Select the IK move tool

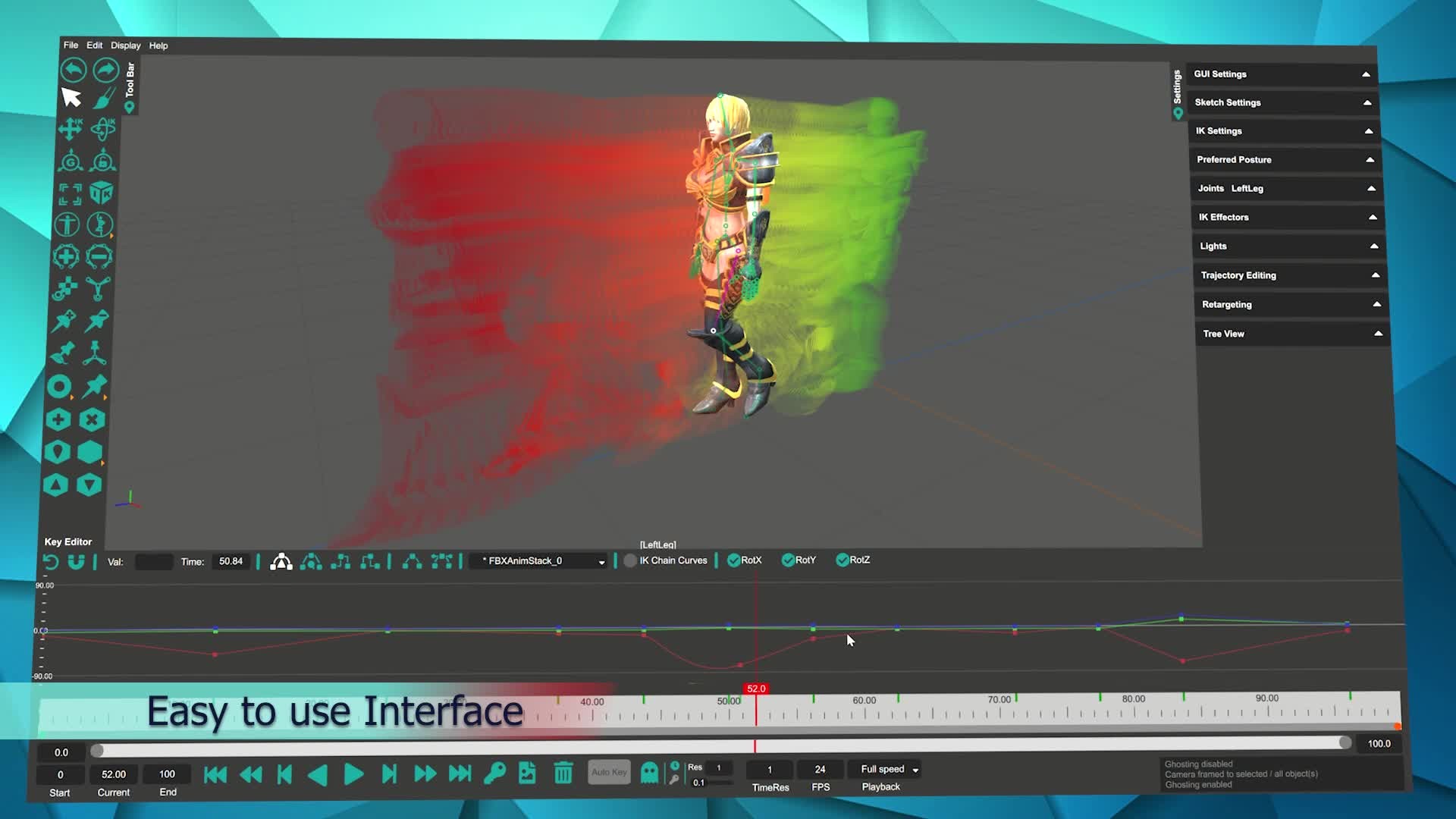pos(70,129)
